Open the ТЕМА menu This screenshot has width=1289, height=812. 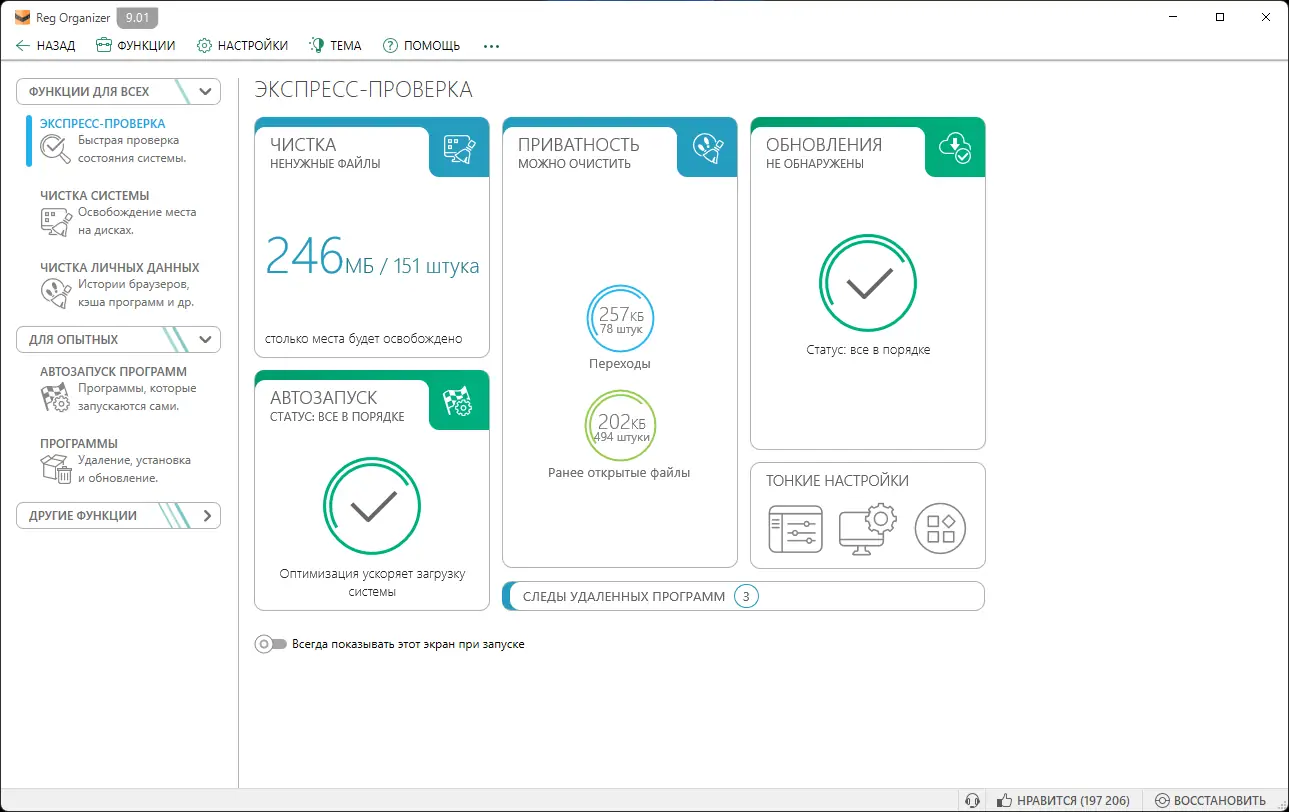335,45
